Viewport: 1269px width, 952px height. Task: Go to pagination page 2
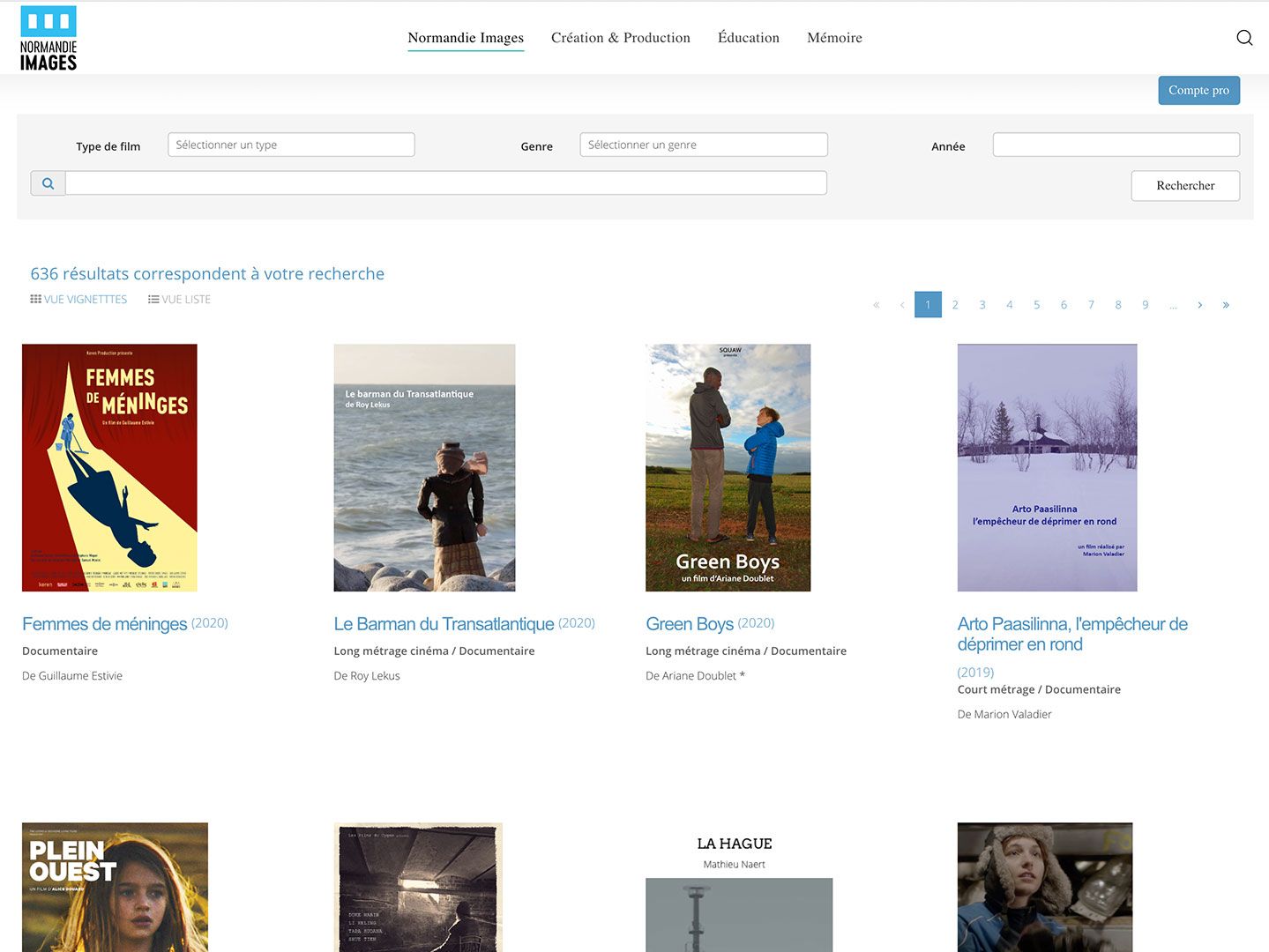click(x=955, y=305)
